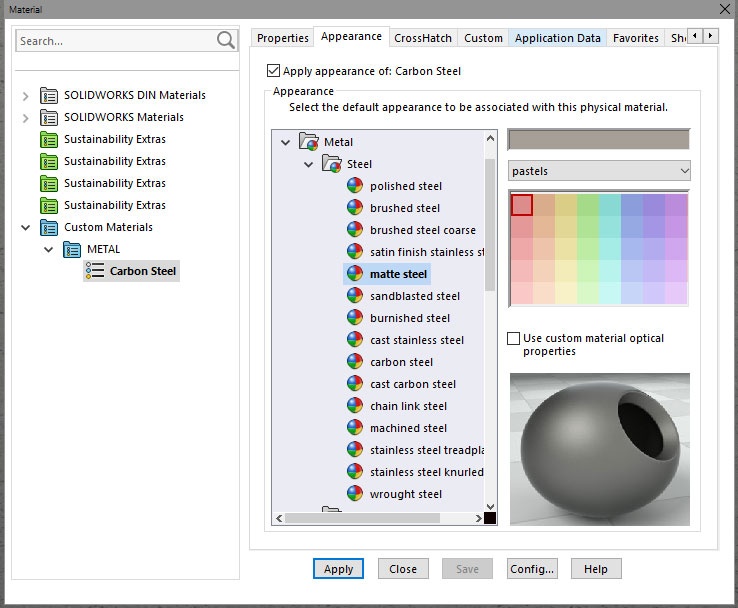Click the cast carbon steel icon
Screen dimensions: 738x608
(355, 384)
